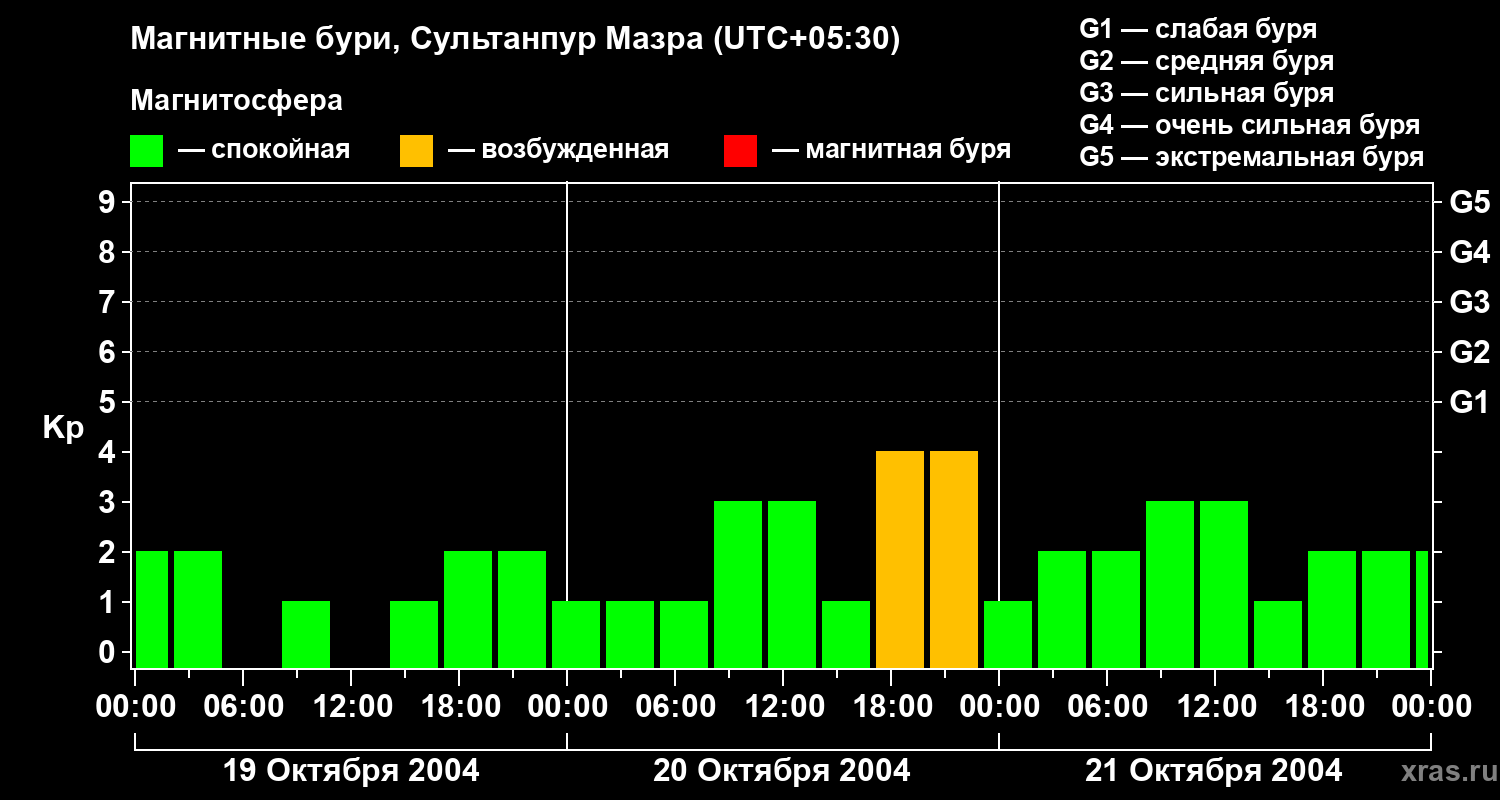Click the orange Kp 4 bar ending at midnight on 20 October
This screenshot has height=800, width=1500.
point(954,560)
